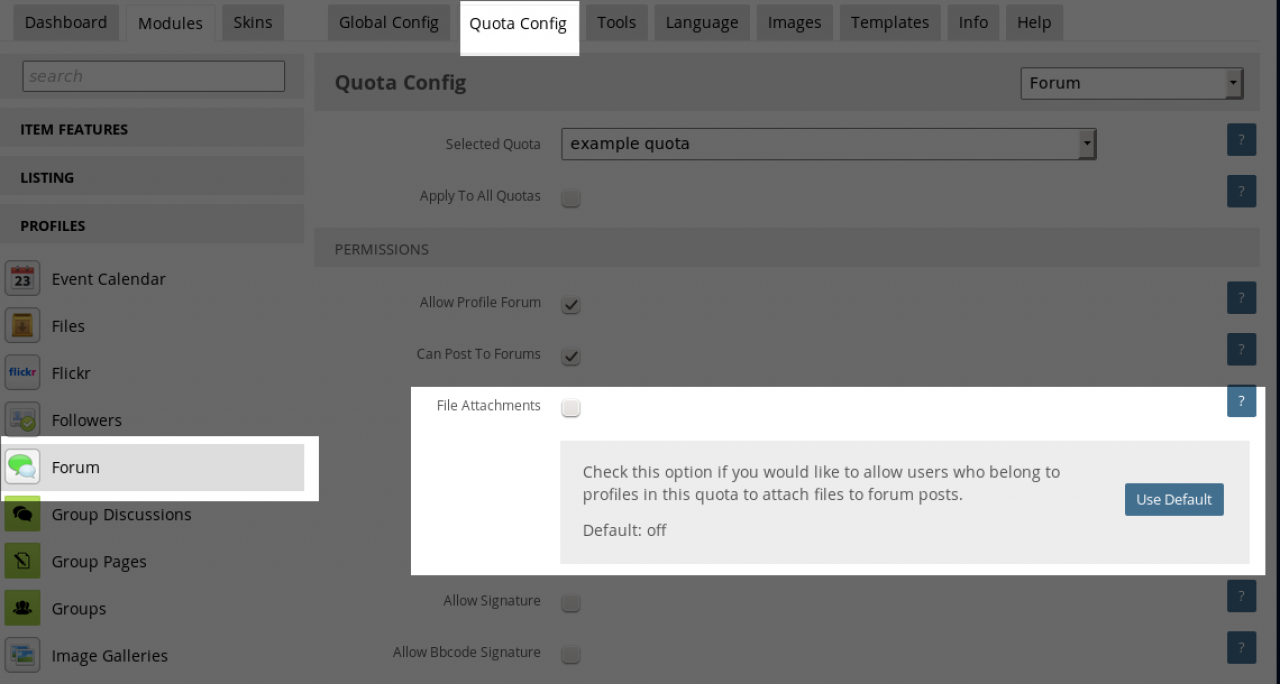Screen dimensions: 1280x684
Task: Show help for Apply To All Quotas
Action: tap(1241, 191)
